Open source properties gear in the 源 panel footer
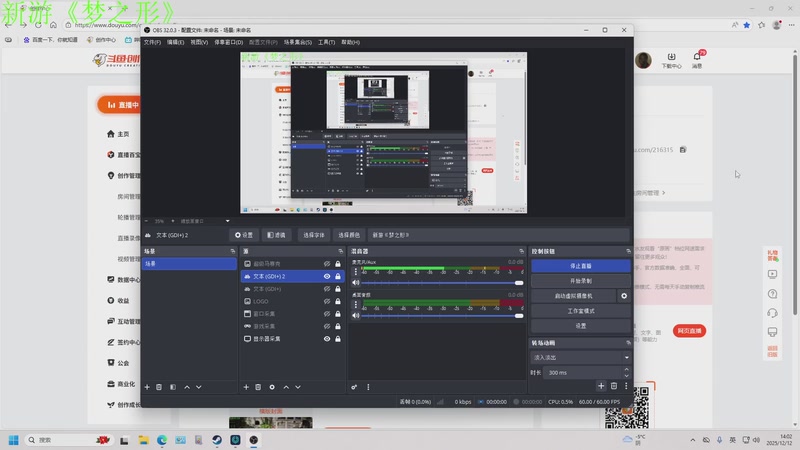This screenshot has height=450, width=800. (272, 387)
